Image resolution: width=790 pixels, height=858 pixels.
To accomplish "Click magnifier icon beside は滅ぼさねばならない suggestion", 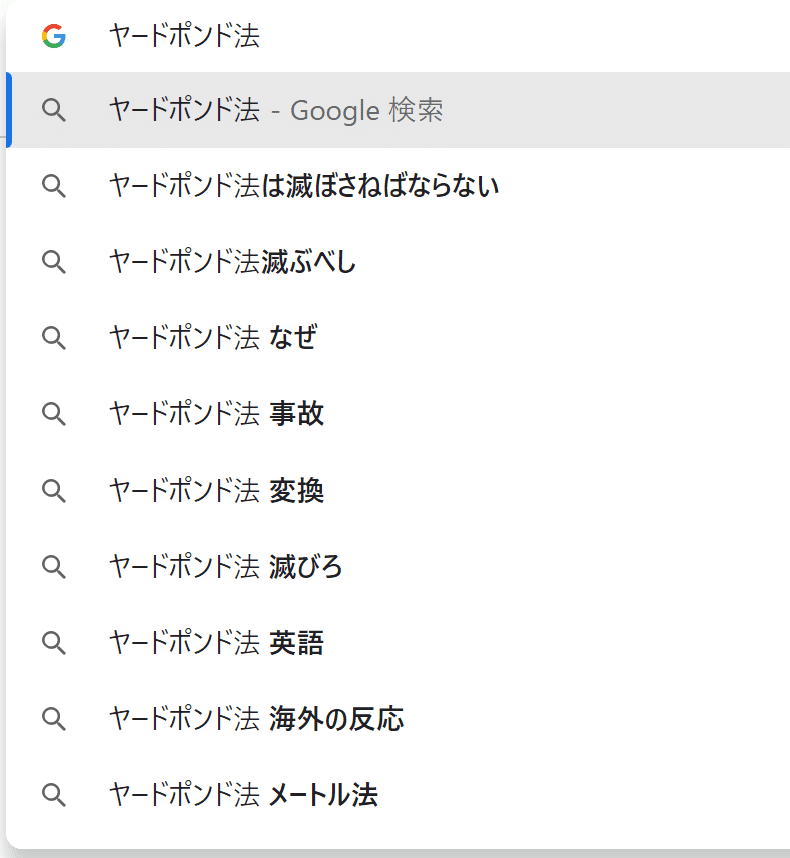I will click(x=54, y=186).
